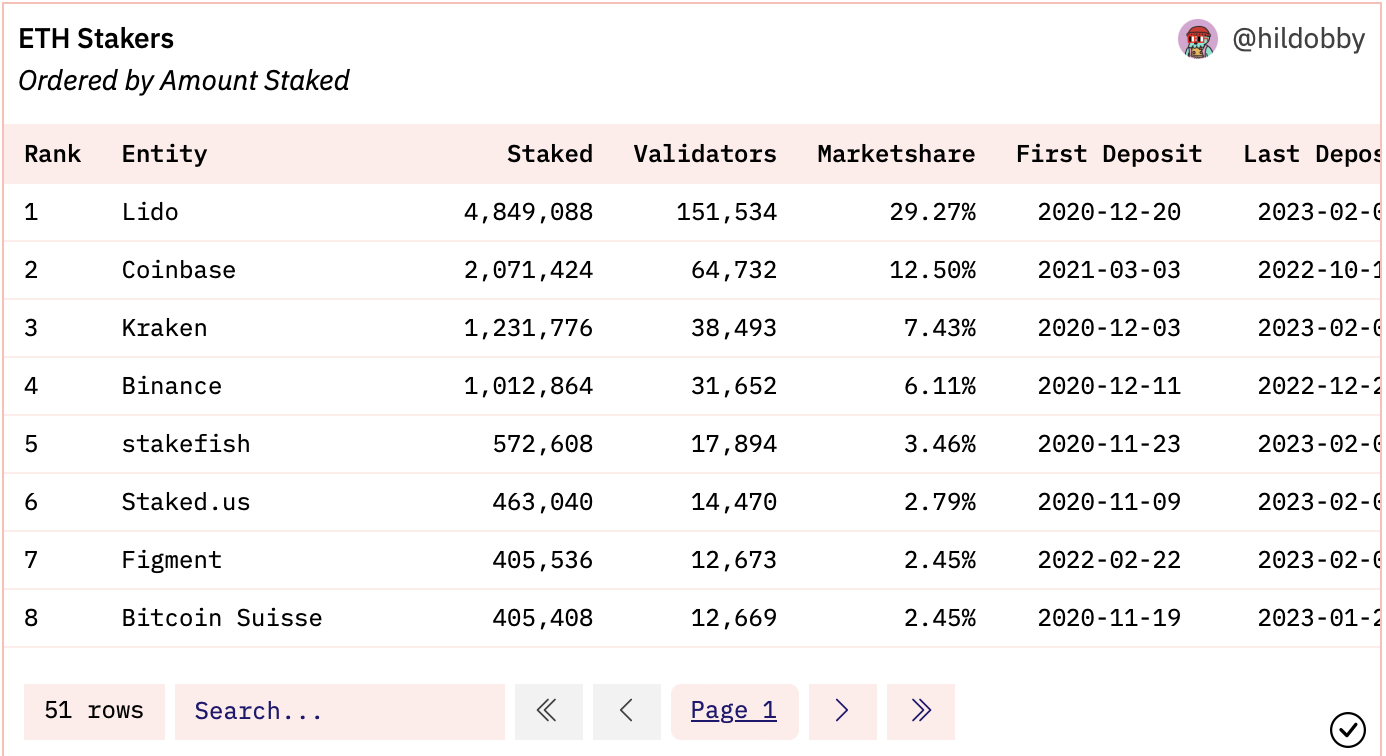Sort by the Entity column header
The width and height of the screenshot is (1386, 756).
point(165,154)
